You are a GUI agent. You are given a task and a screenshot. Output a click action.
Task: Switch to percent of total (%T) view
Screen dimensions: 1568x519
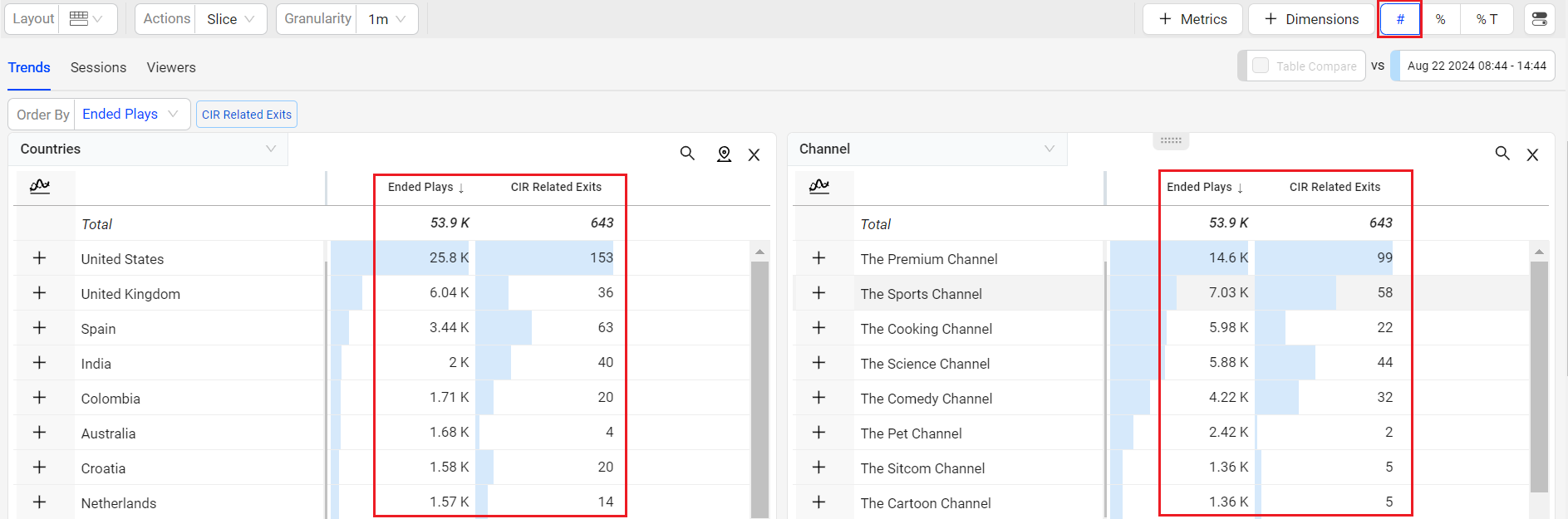click(1487, 19)
